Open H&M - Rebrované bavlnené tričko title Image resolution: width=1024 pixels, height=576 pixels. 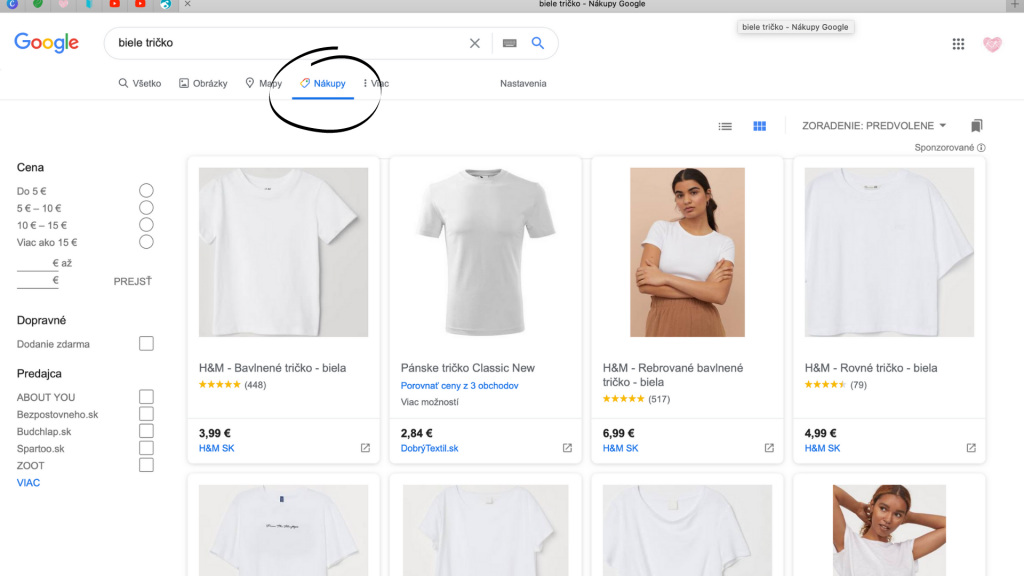click(x=673, y=375)
